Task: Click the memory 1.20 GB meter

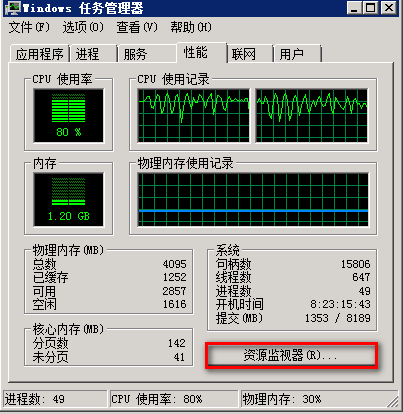Action: [x=69, y=200]
